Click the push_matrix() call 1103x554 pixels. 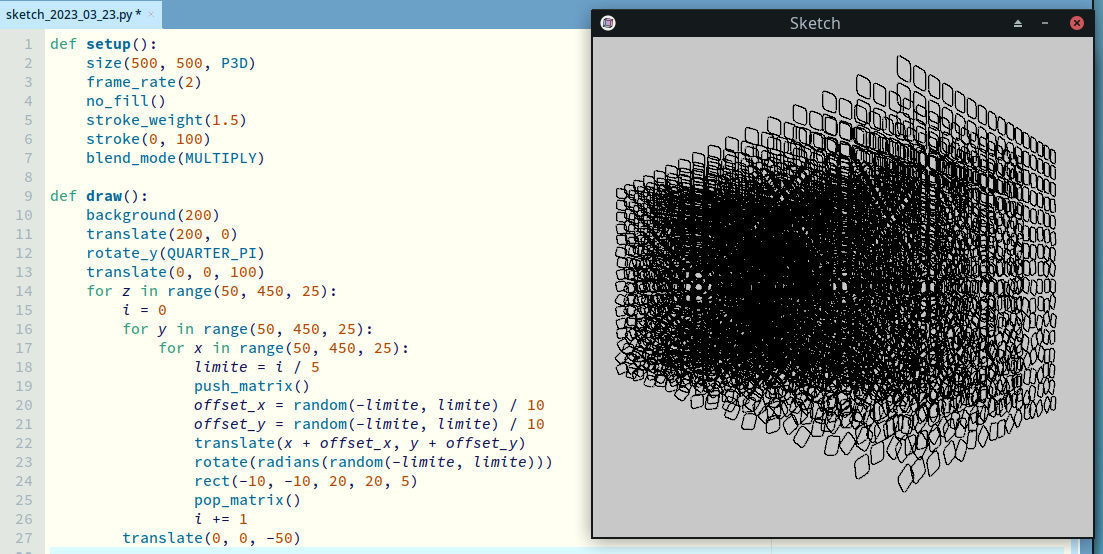point(252,386)
